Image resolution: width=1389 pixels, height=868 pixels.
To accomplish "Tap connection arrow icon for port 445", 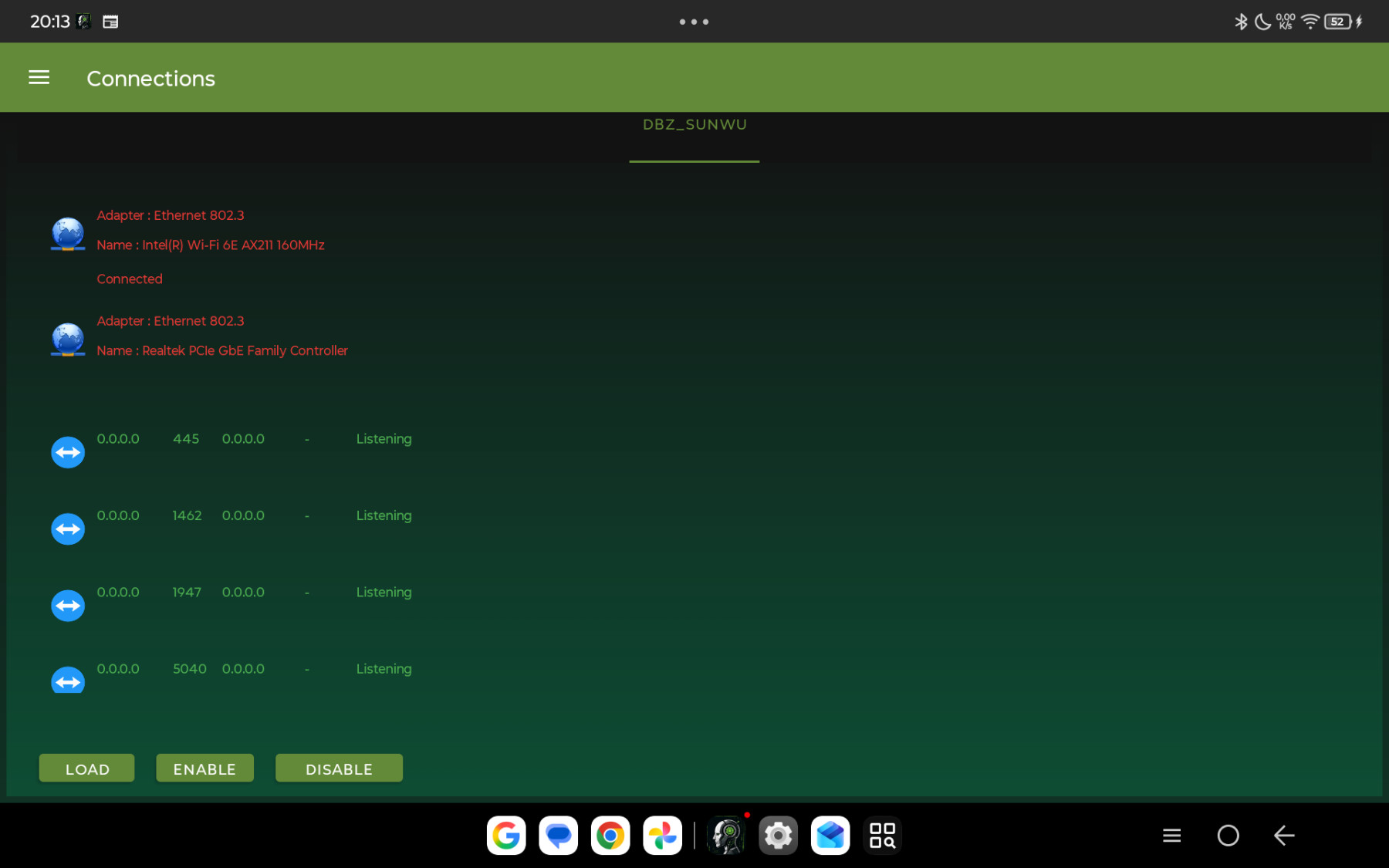I will 68,452.
